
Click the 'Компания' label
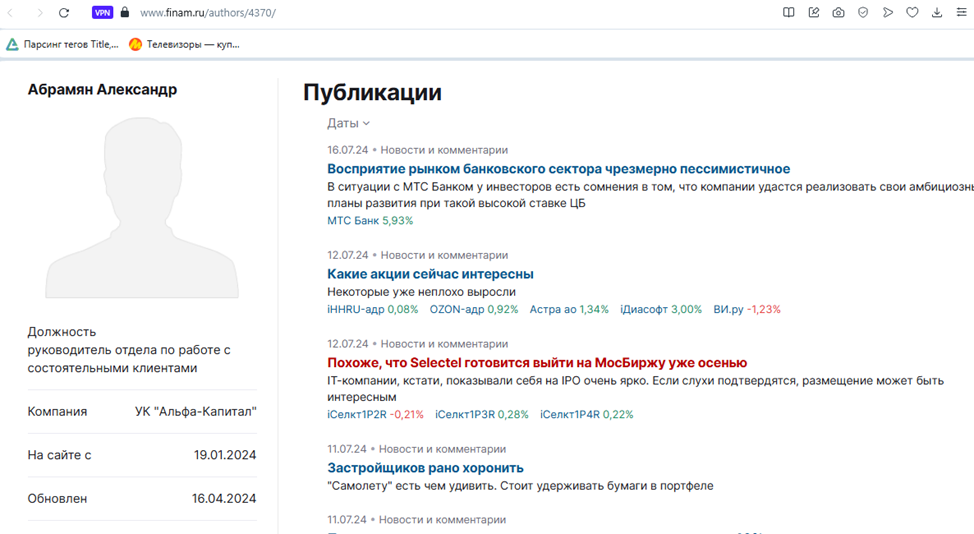pos(57,411)
